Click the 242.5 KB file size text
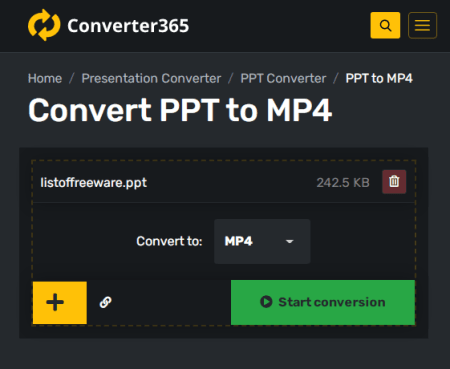This screenshot has height=369, width=450. tap(343, 182)
